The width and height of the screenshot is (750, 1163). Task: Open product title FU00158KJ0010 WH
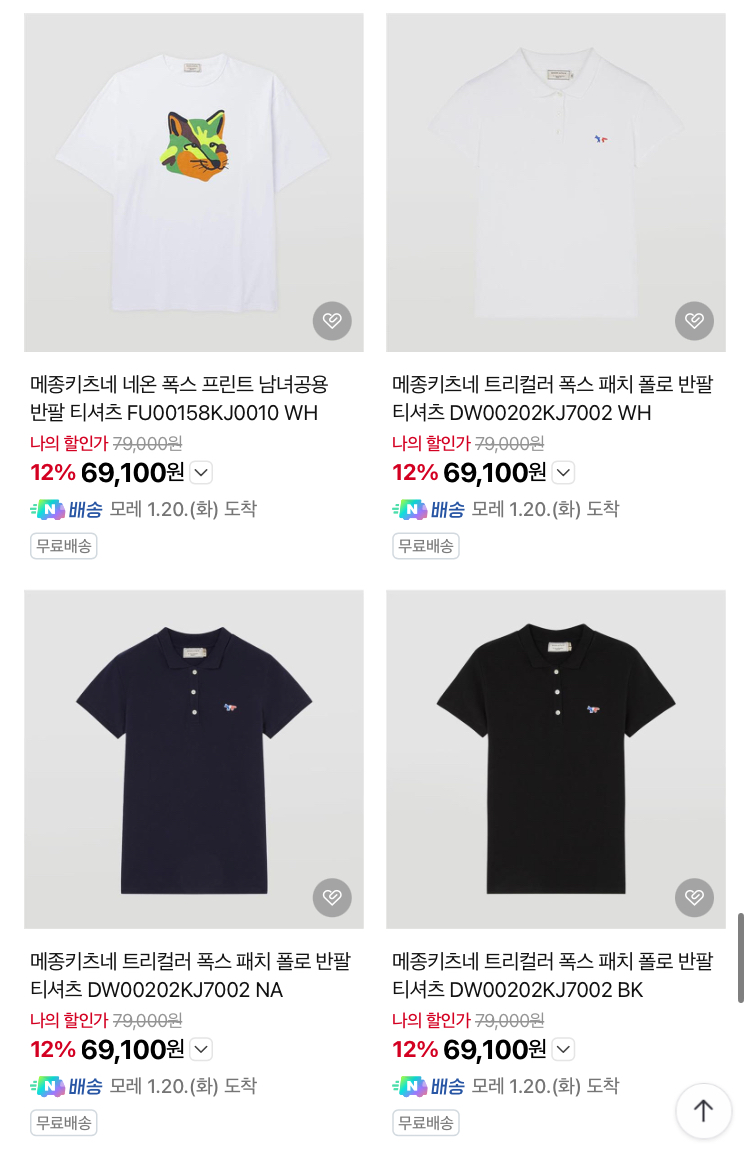click(179, 398)
